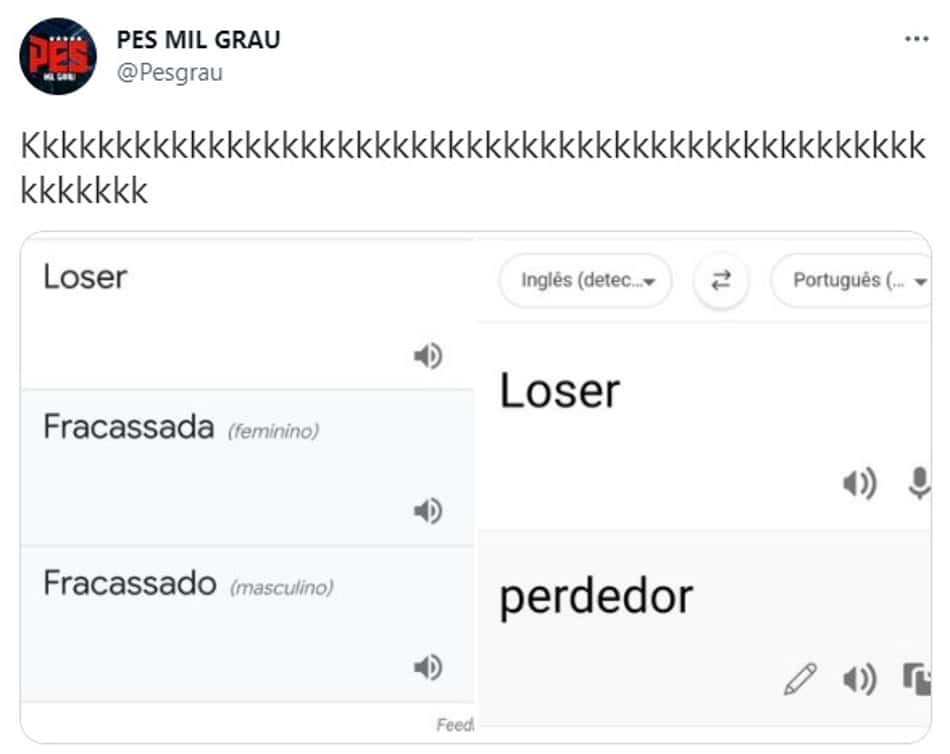
Task: Open the tweet's three-dot more options menu
Action: pyautogui.click(x=916, y=39)
